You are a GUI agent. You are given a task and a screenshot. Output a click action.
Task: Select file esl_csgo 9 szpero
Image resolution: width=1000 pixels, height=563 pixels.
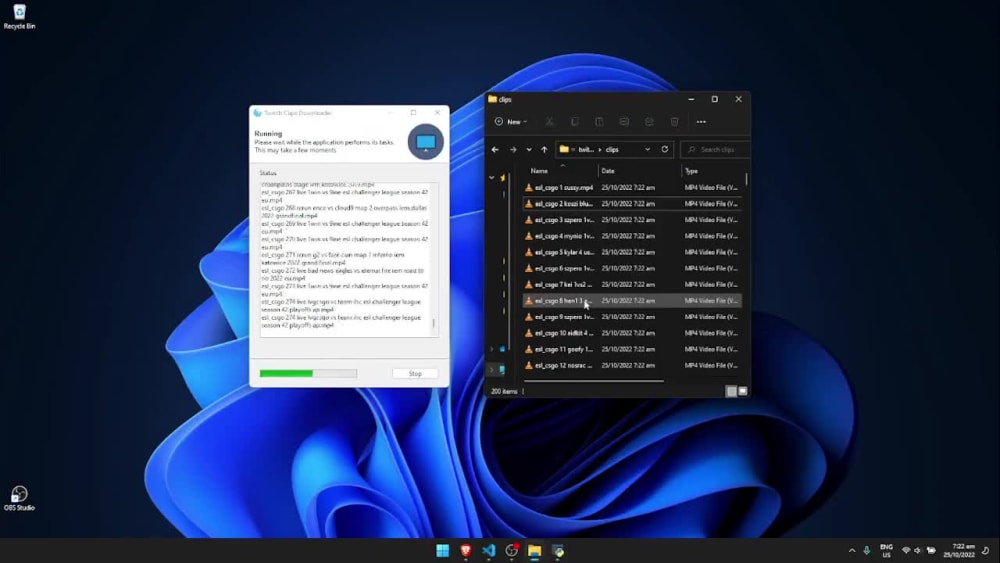(x=632, y=317)
